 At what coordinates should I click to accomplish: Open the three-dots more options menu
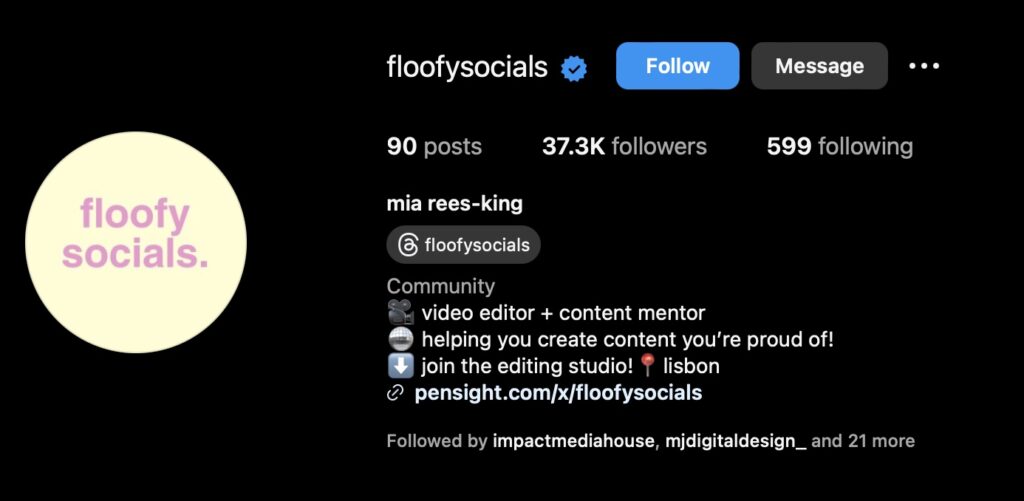click(924, 66)
